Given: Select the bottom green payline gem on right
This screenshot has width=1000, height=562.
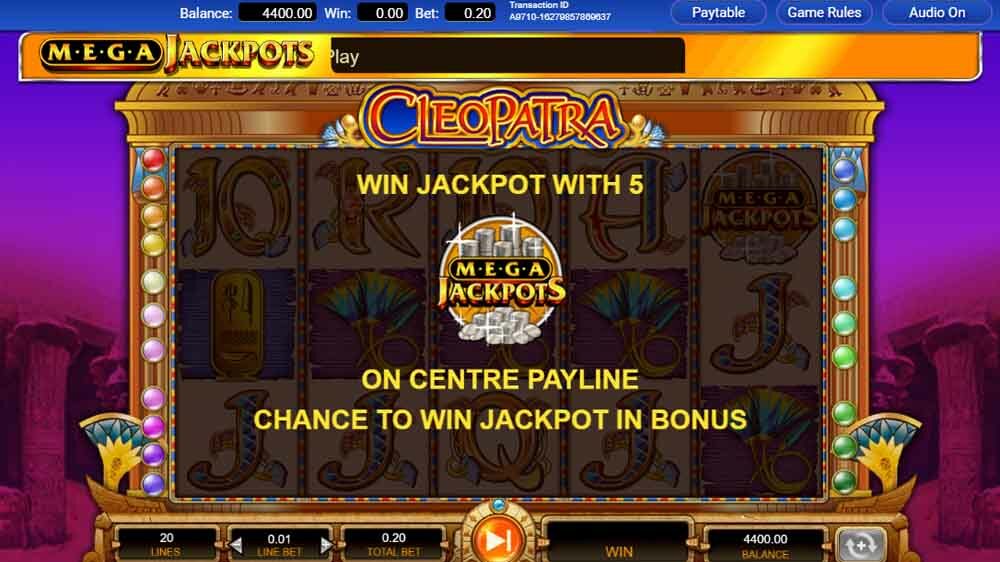Looking at the screenshot, I should pyautogui.click(x=844, y=481).
